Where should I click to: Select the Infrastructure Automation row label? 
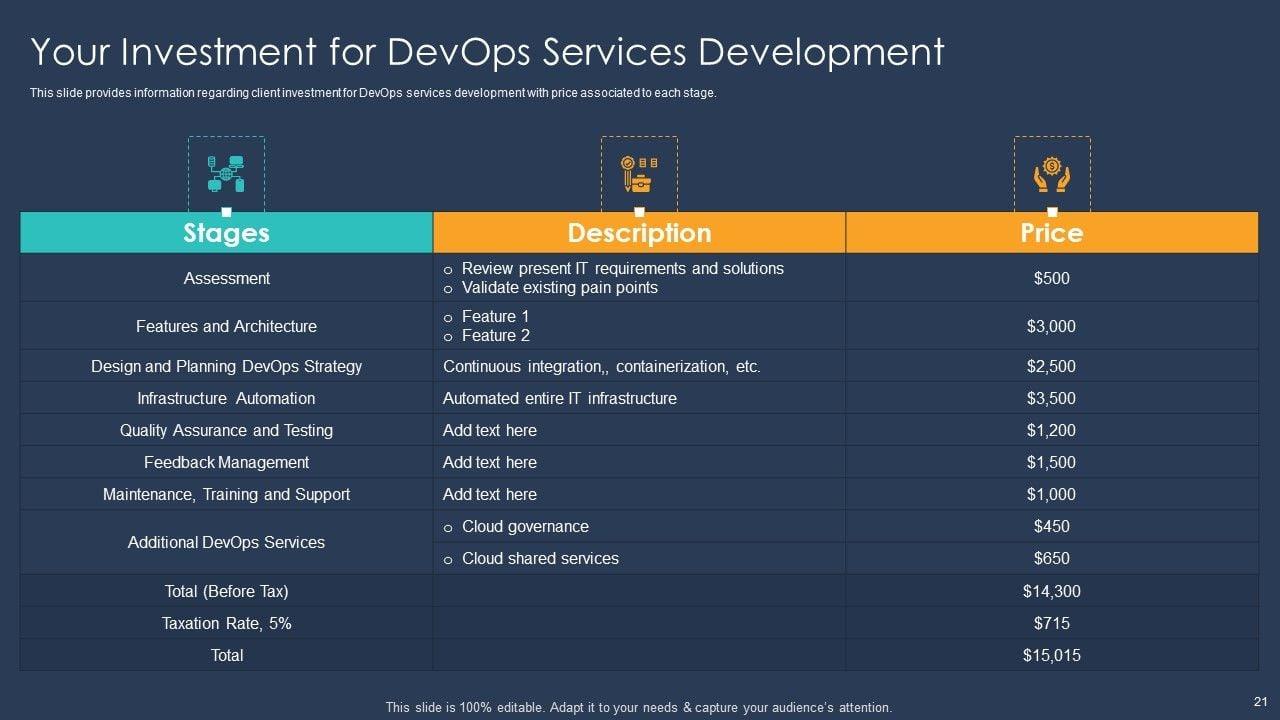coord(226,398)
